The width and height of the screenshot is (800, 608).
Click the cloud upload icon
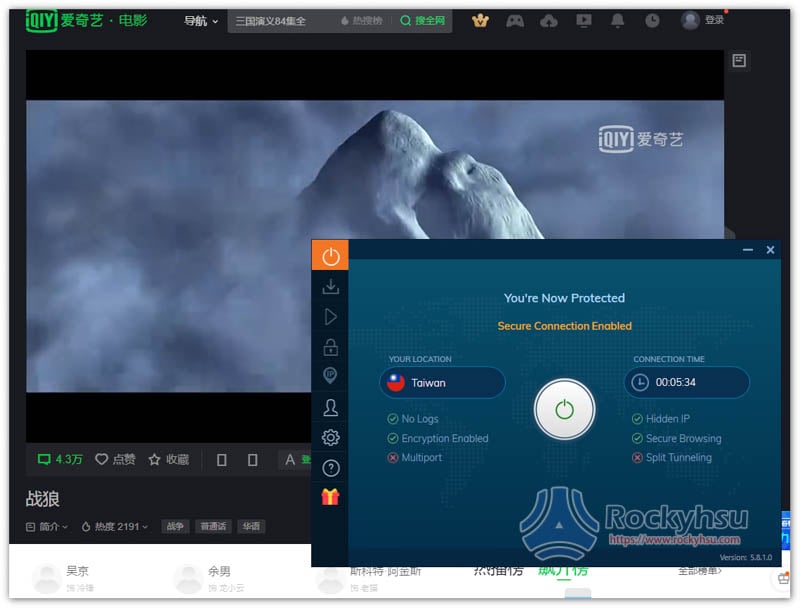[548, 21]
